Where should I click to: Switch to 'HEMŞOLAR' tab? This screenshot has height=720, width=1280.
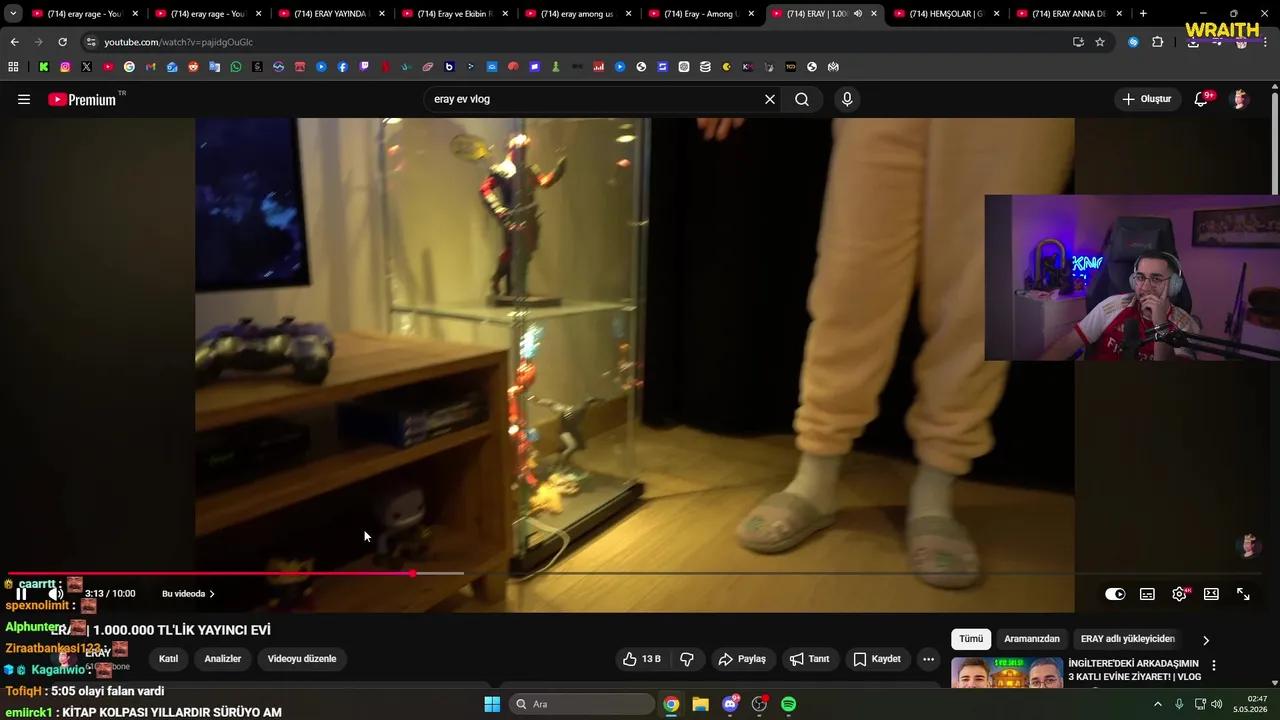(x=948, y=14)
